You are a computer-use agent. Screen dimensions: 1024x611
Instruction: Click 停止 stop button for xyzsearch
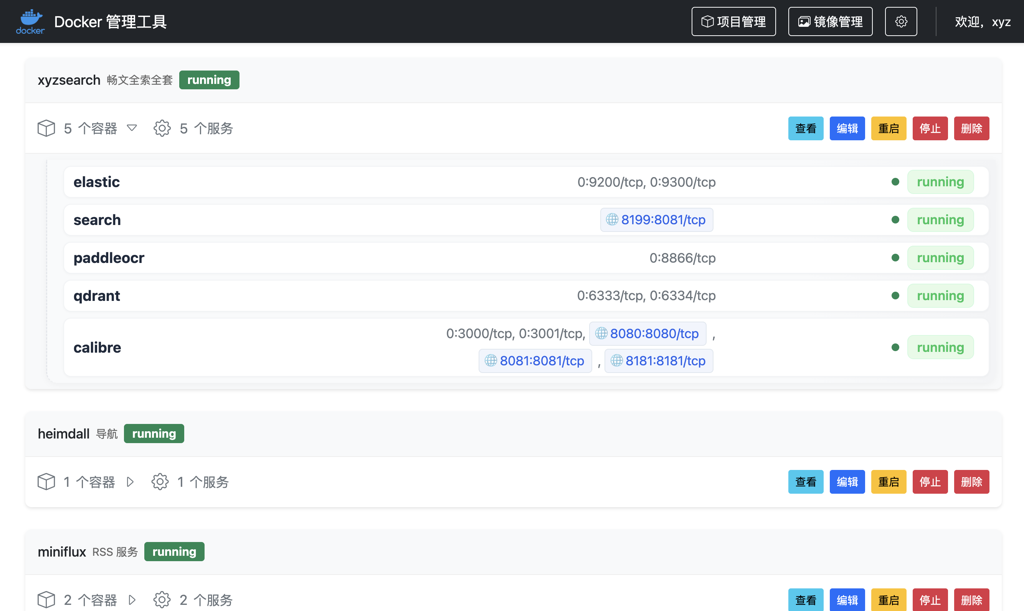930,129
